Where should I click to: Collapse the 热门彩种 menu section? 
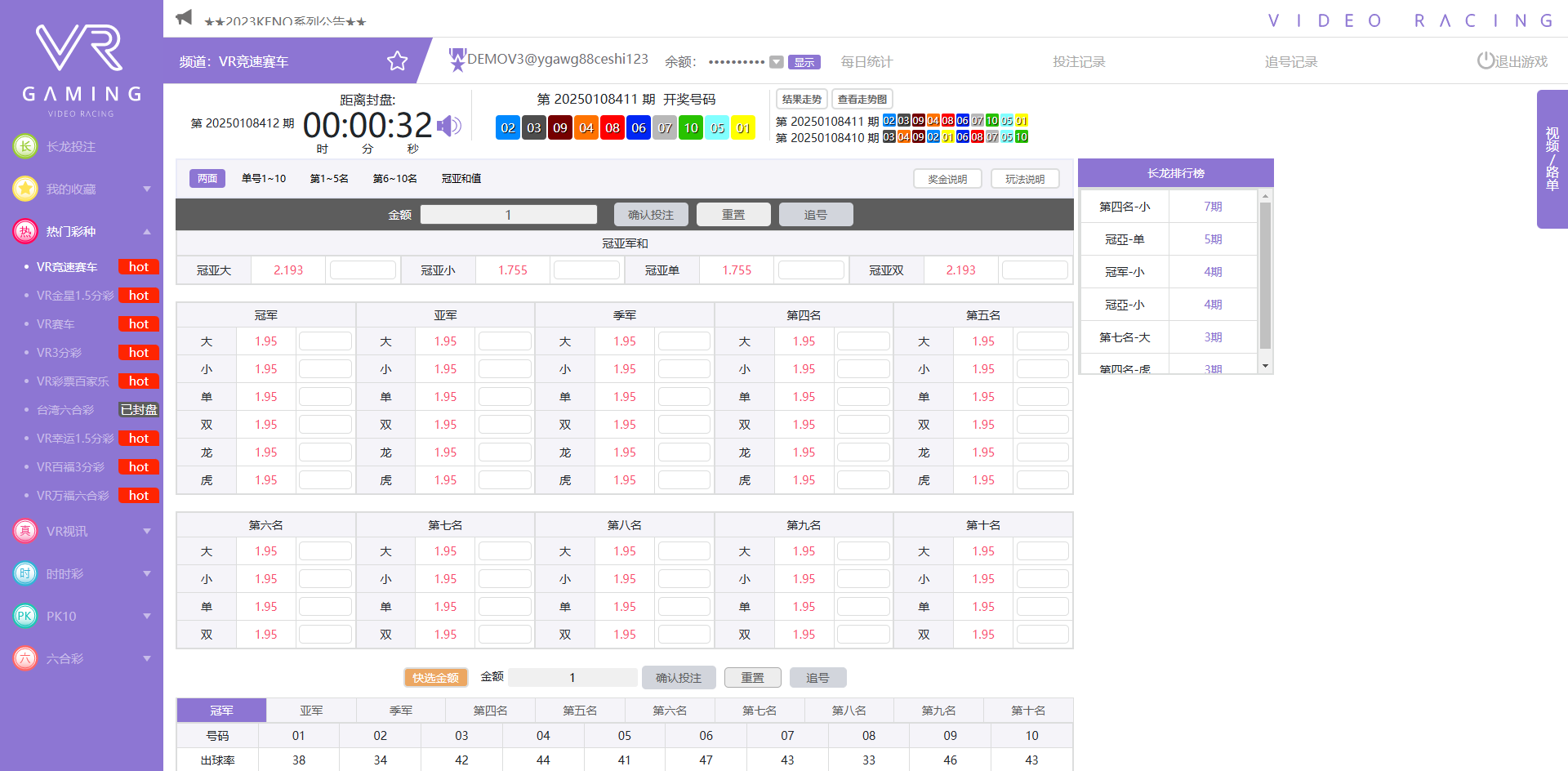coord(147,231)
